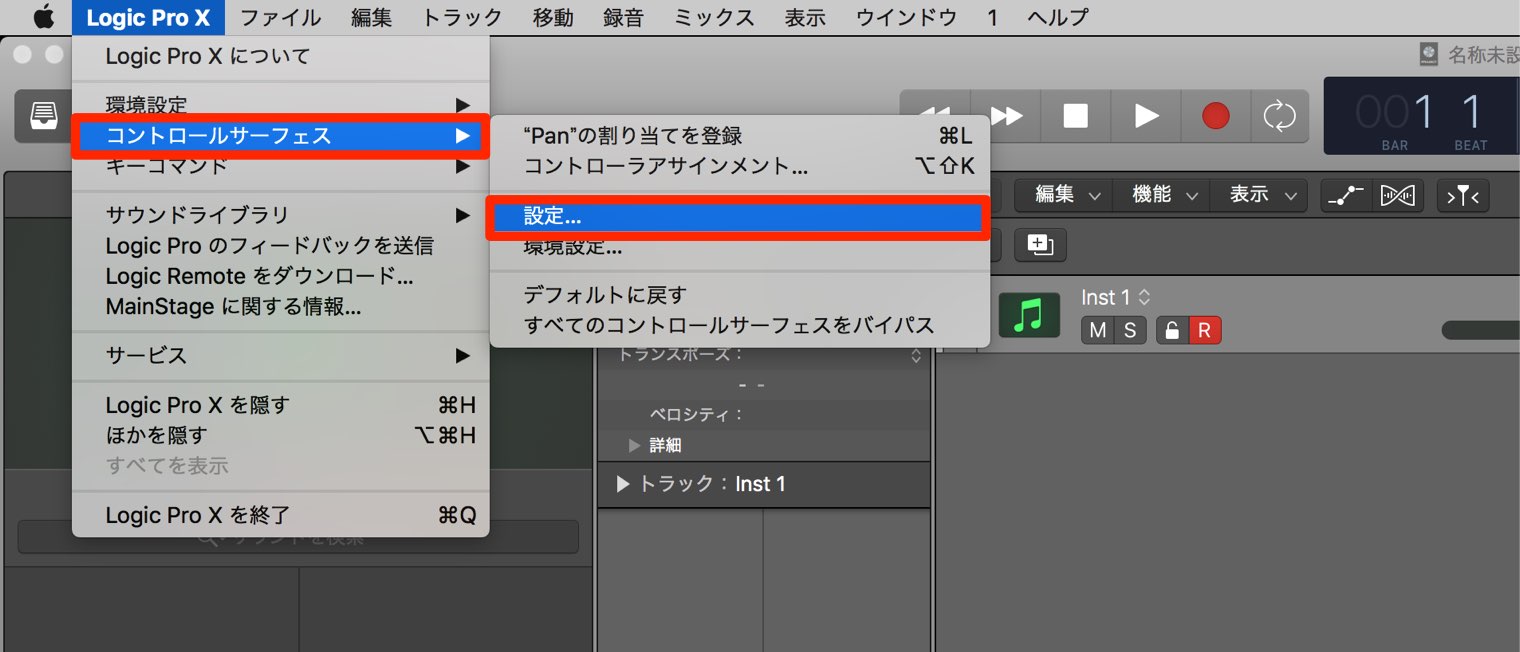1520x652 pixels.
Task: Open the 機能 dropdown in tracks area
Action: (x=1163, y=196)
